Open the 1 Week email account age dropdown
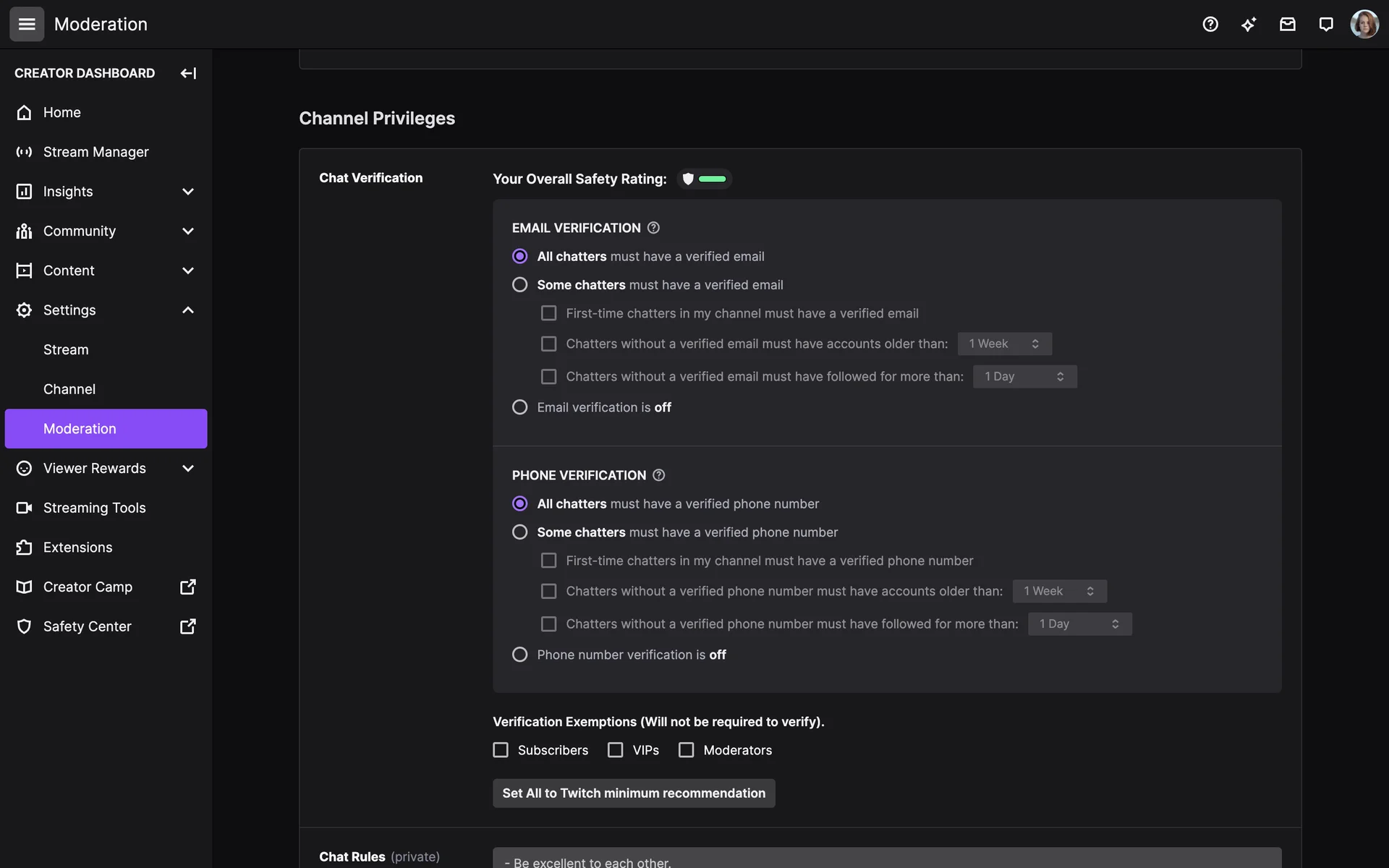Viewport: 1389px width, 868px height. [1004, 344]
